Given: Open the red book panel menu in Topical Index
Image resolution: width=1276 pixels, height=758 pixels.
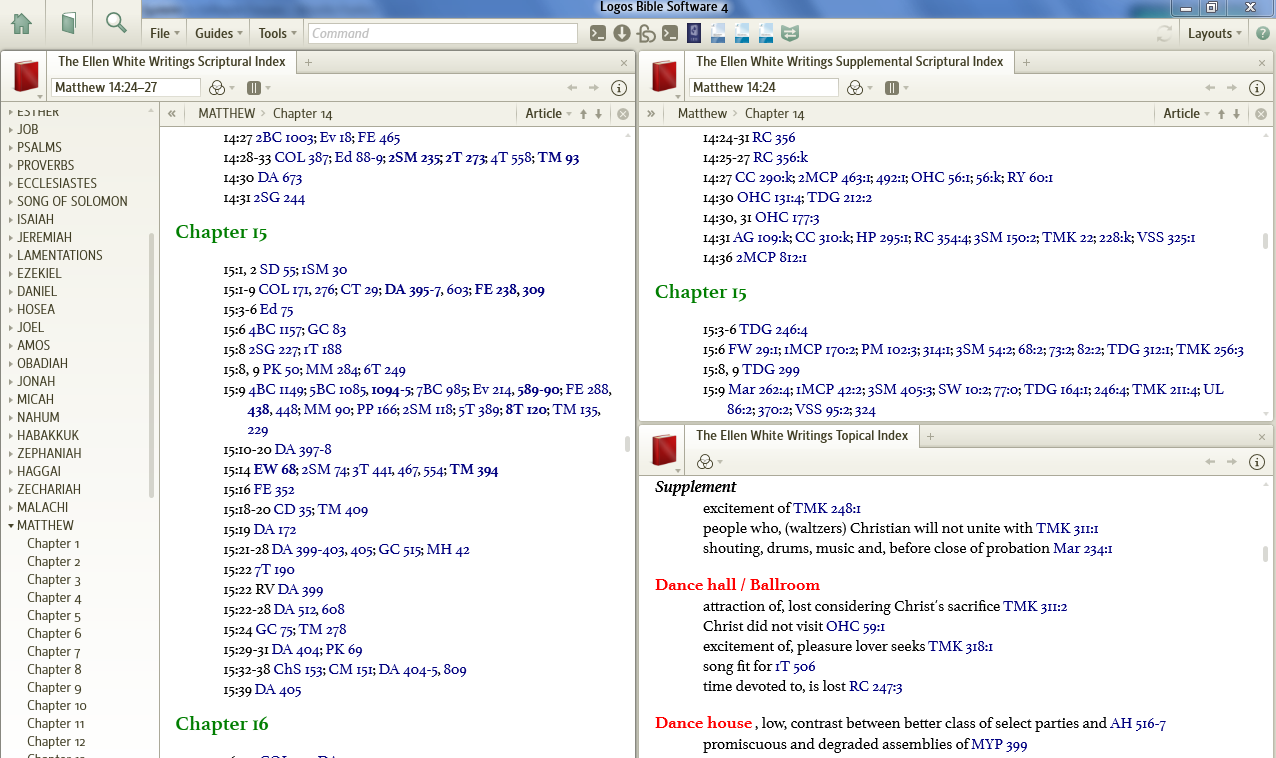Looking at the screenshot, I should (x=664, y=452).
